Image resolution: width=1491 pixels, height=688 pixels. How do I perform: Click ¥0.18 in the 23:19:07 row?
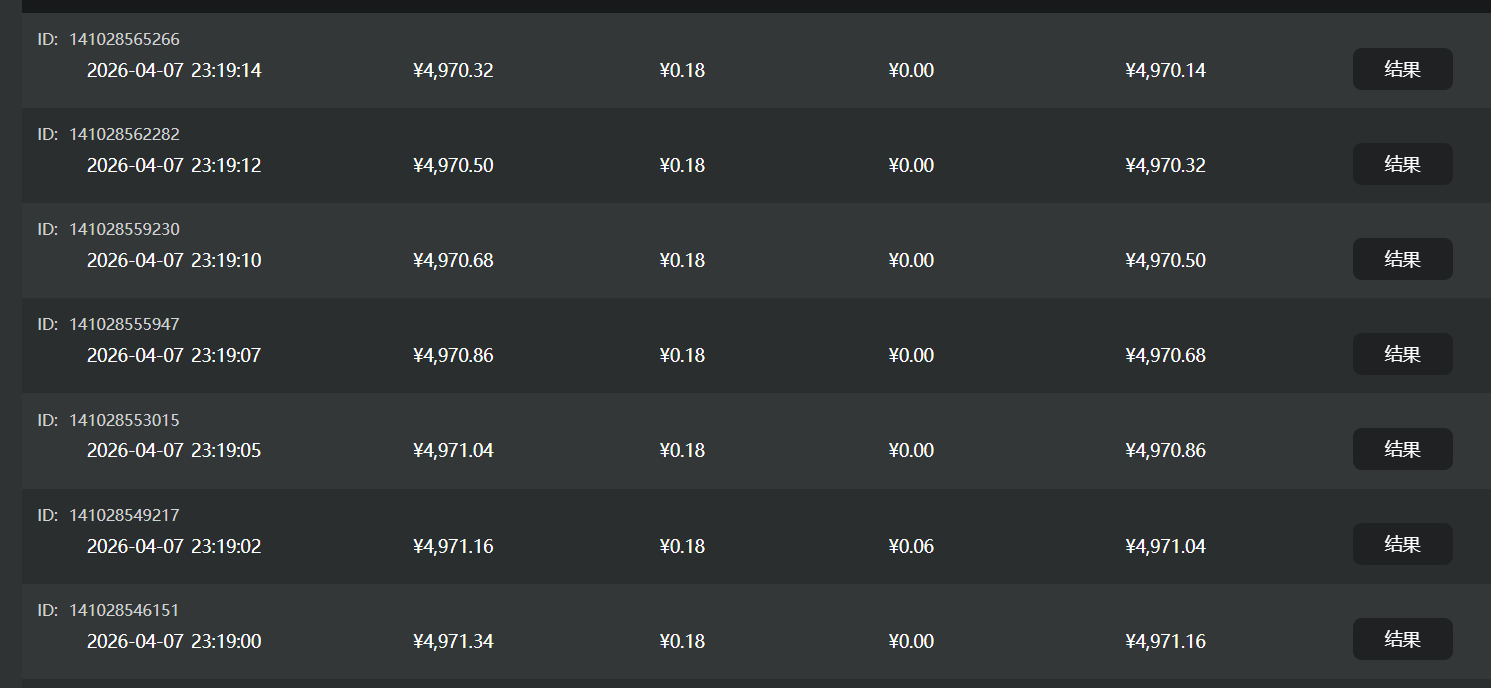[682, 355]
